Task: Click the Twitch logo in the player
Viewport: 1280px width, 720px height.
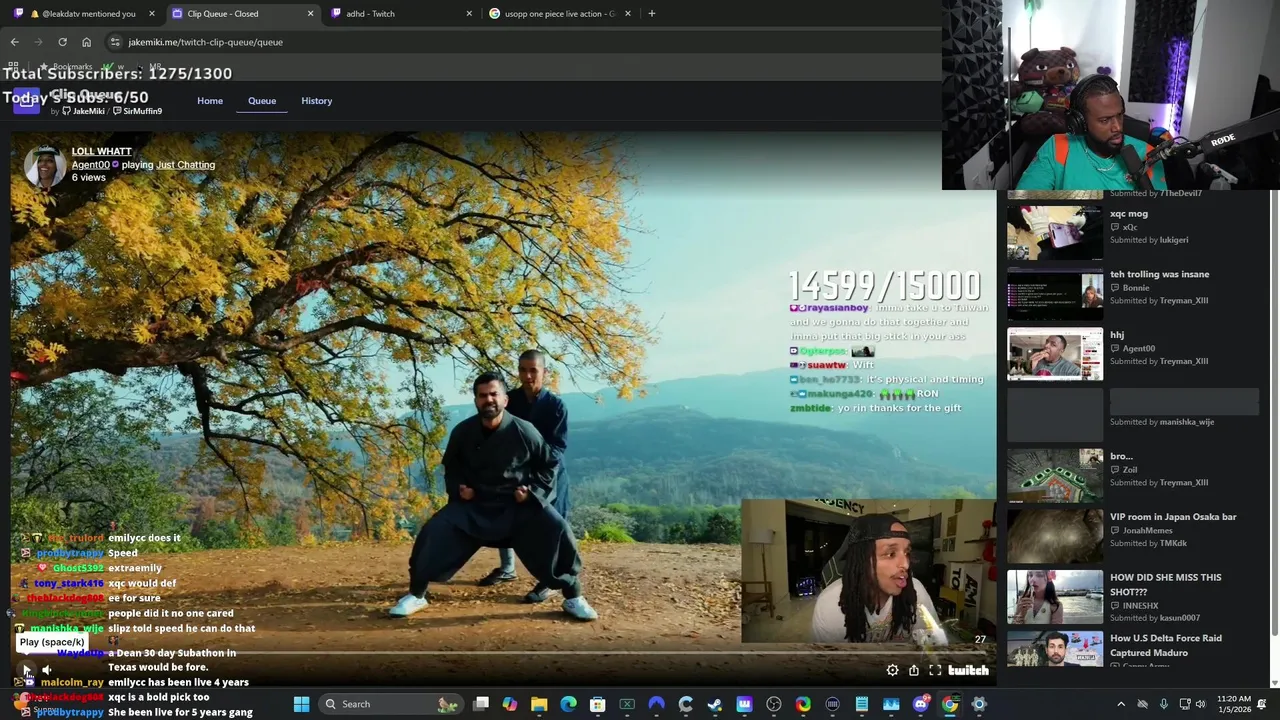Action: 968,670
